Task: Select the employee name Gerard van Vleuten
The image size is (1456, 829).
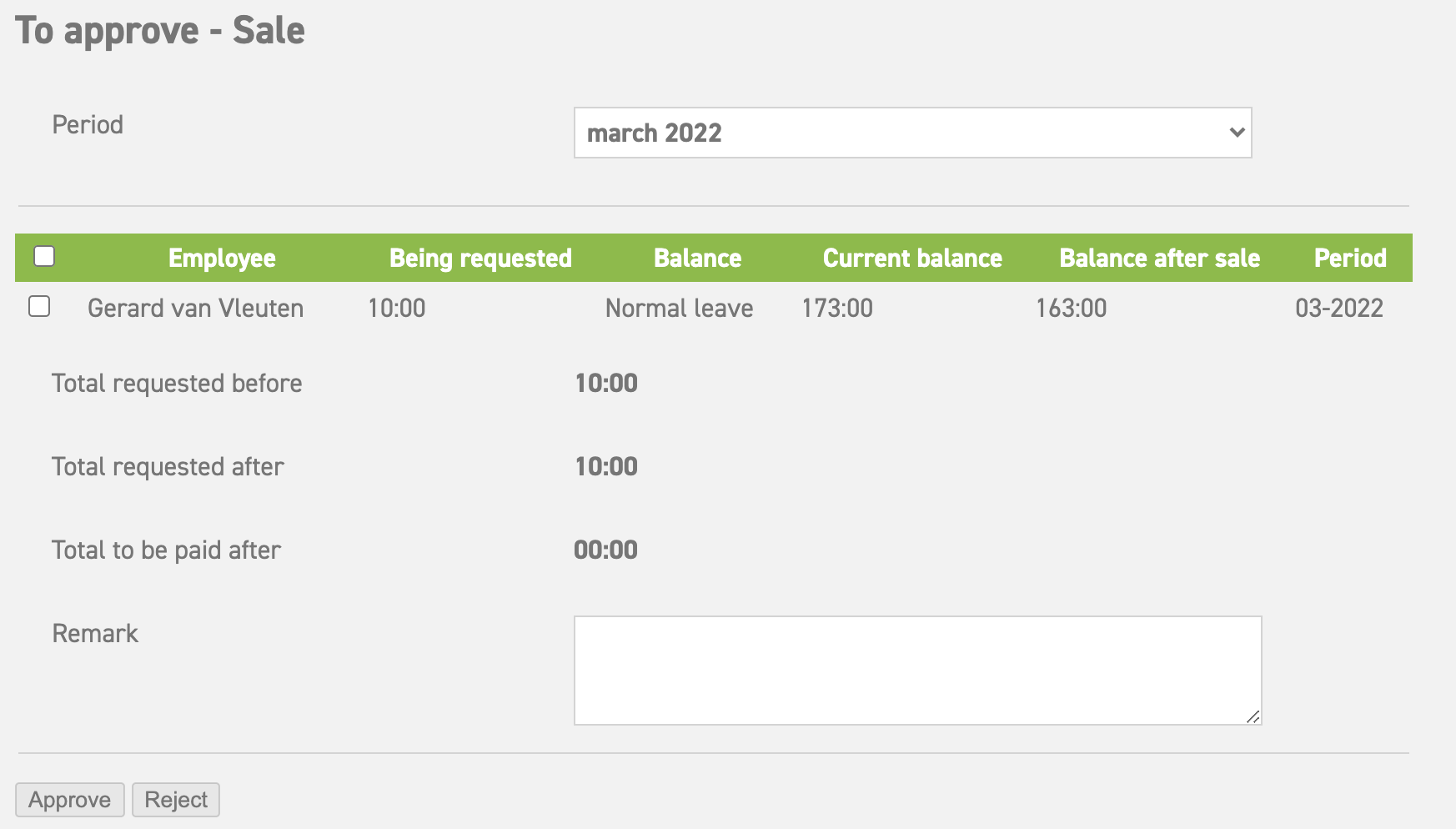Action: (x=195, y=308)
